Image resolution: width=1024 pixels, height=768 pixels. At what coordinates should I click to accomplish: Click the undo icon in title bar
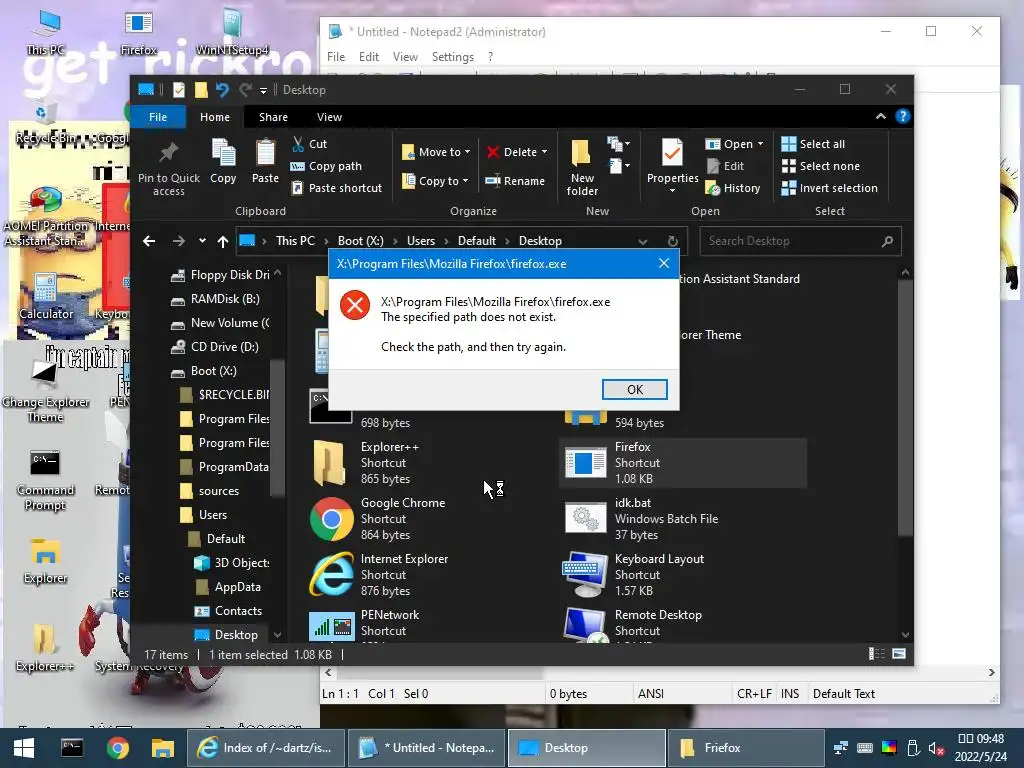point(222,89)
